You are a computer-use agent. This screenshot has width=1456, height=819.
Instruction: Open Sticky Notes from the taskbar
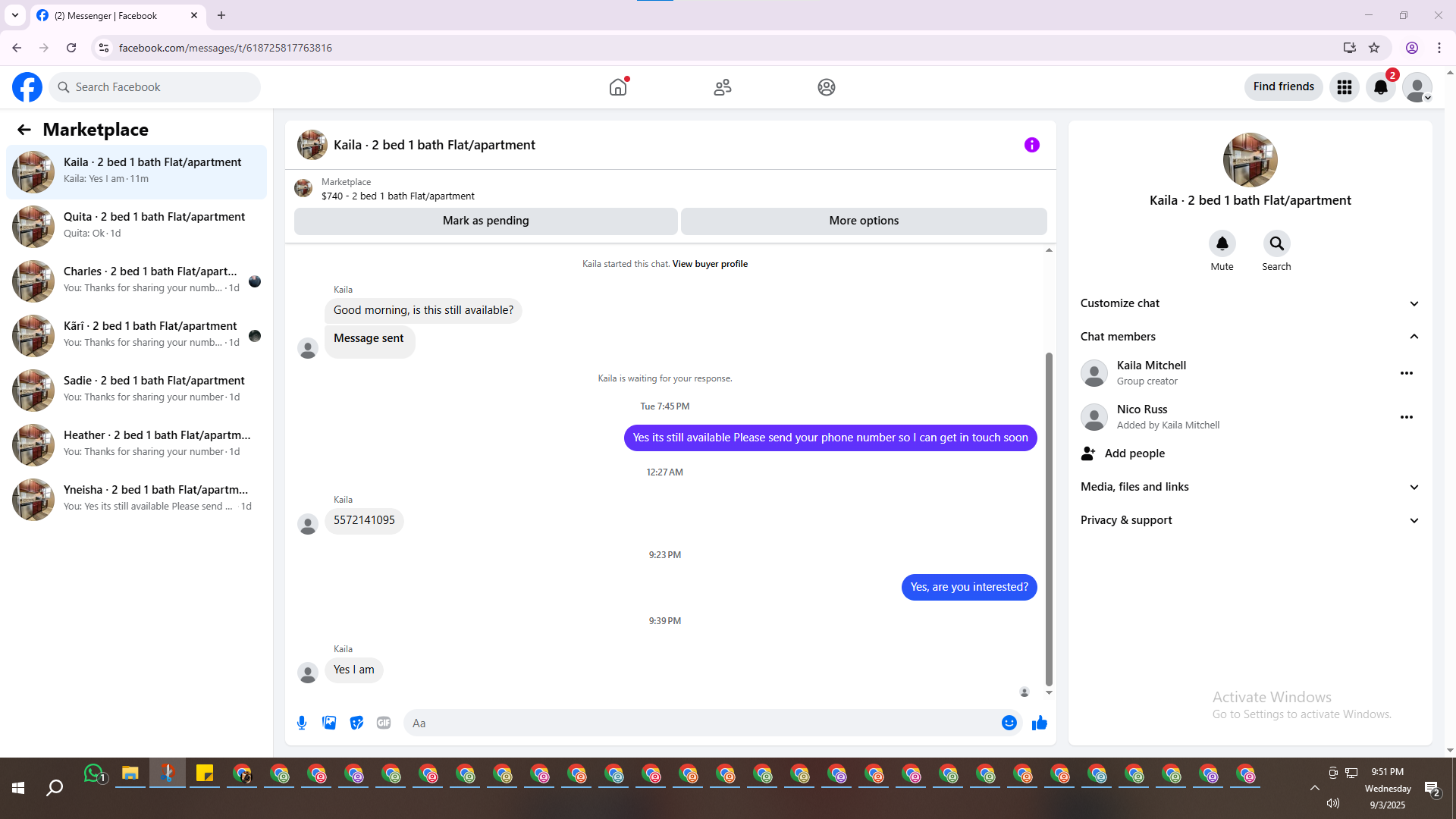coord(205,774)
